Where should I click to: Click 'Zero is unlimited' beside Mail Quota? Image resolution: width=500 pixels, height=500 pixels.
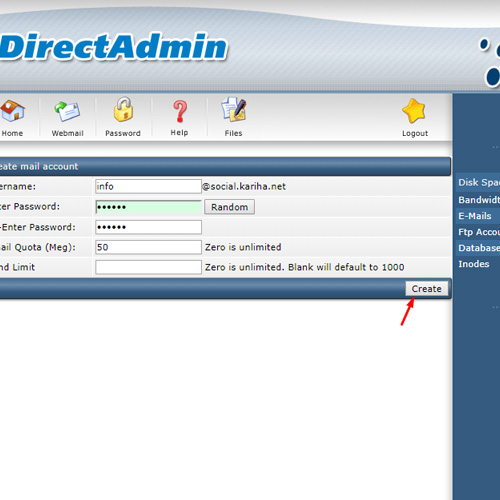coord(243,247)
